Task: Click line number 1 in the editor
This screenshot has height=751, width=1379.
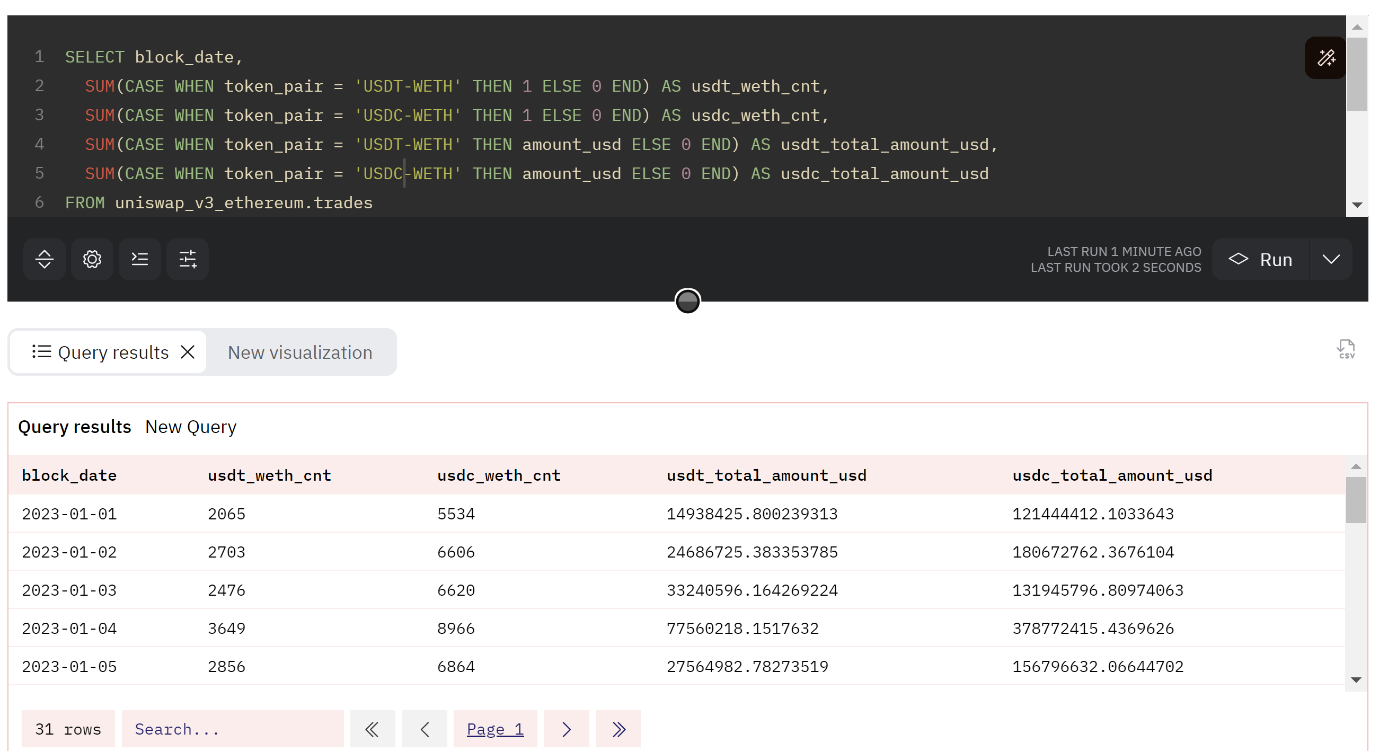Action: 39,57
